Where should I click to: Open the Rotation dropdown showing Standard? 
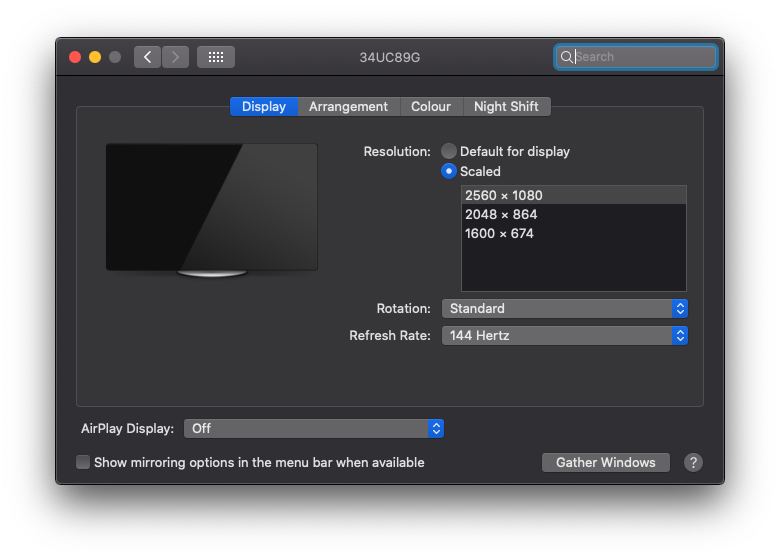point(565,308)
